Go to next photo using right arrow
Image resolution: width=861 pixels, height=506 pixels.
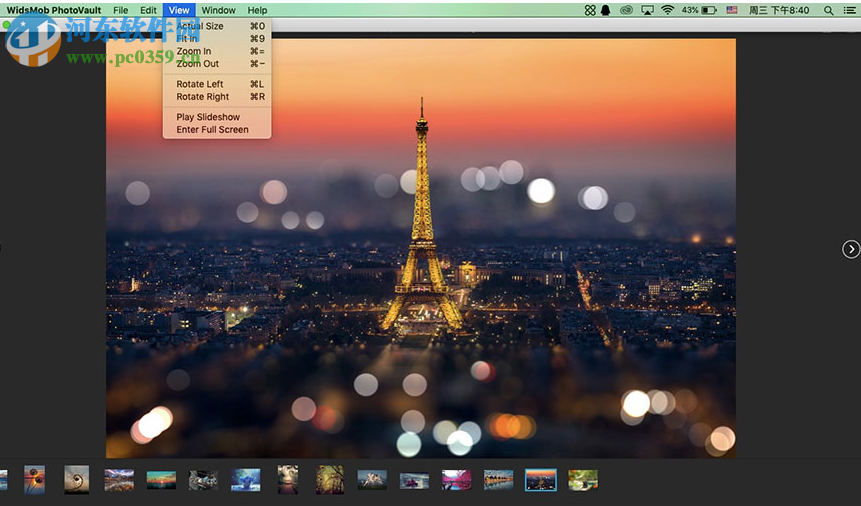click(x=851, y=249)
